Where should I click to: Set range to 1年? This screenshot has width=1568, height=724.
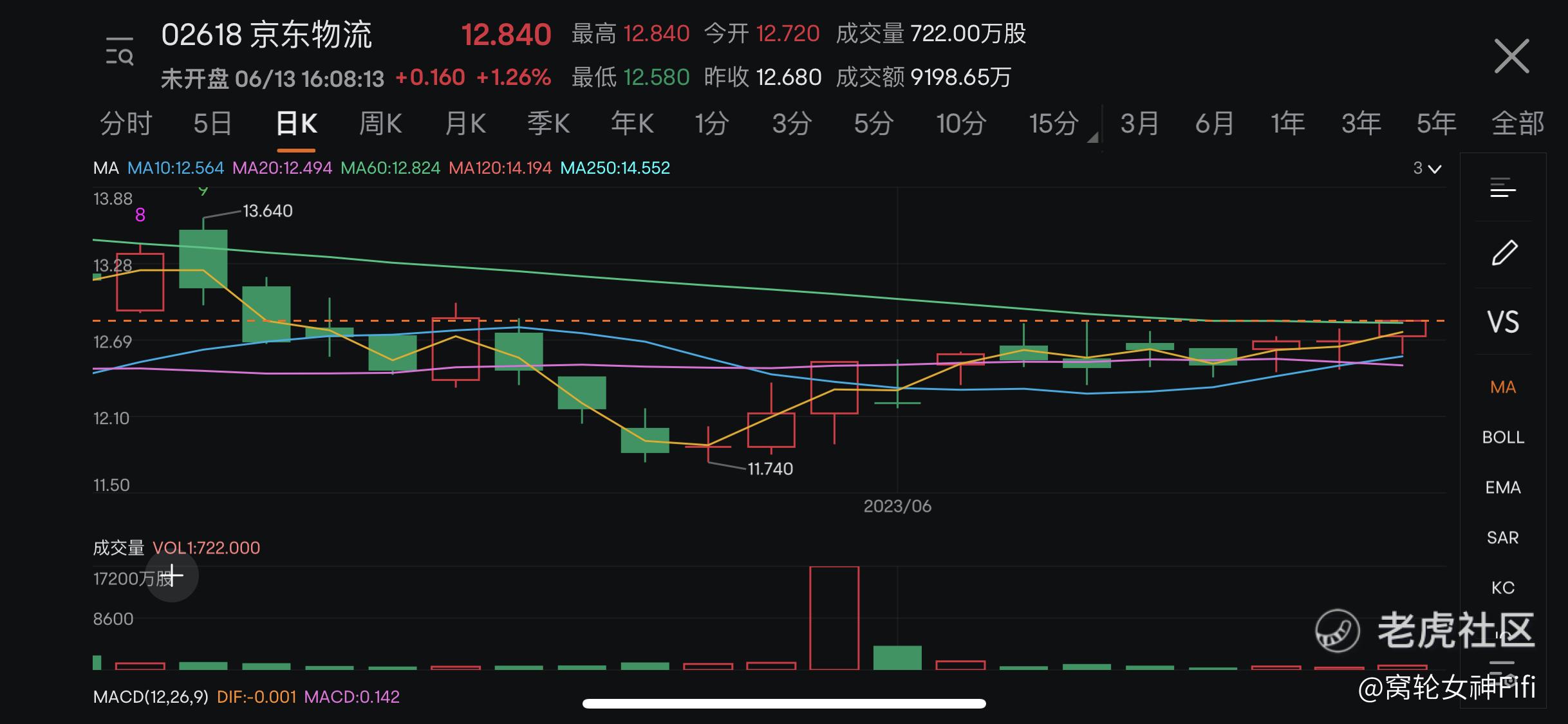[1288, 123]
